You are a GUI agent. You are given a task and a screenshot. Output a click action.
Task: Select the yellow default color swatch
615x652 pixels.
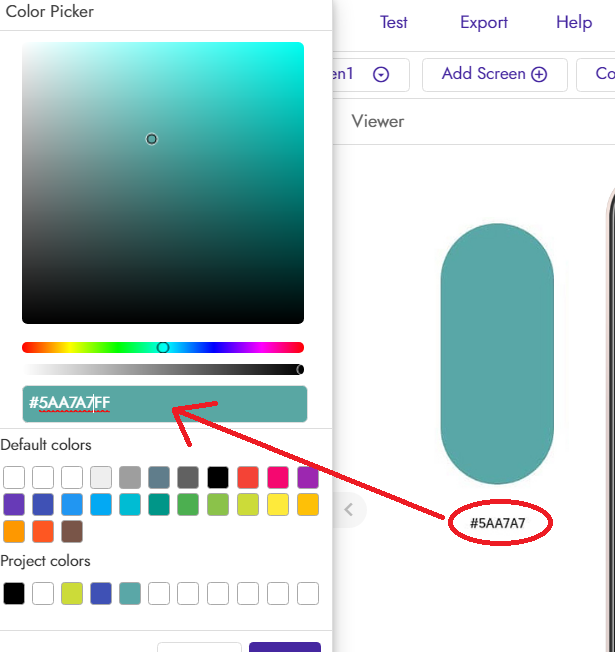277,504
